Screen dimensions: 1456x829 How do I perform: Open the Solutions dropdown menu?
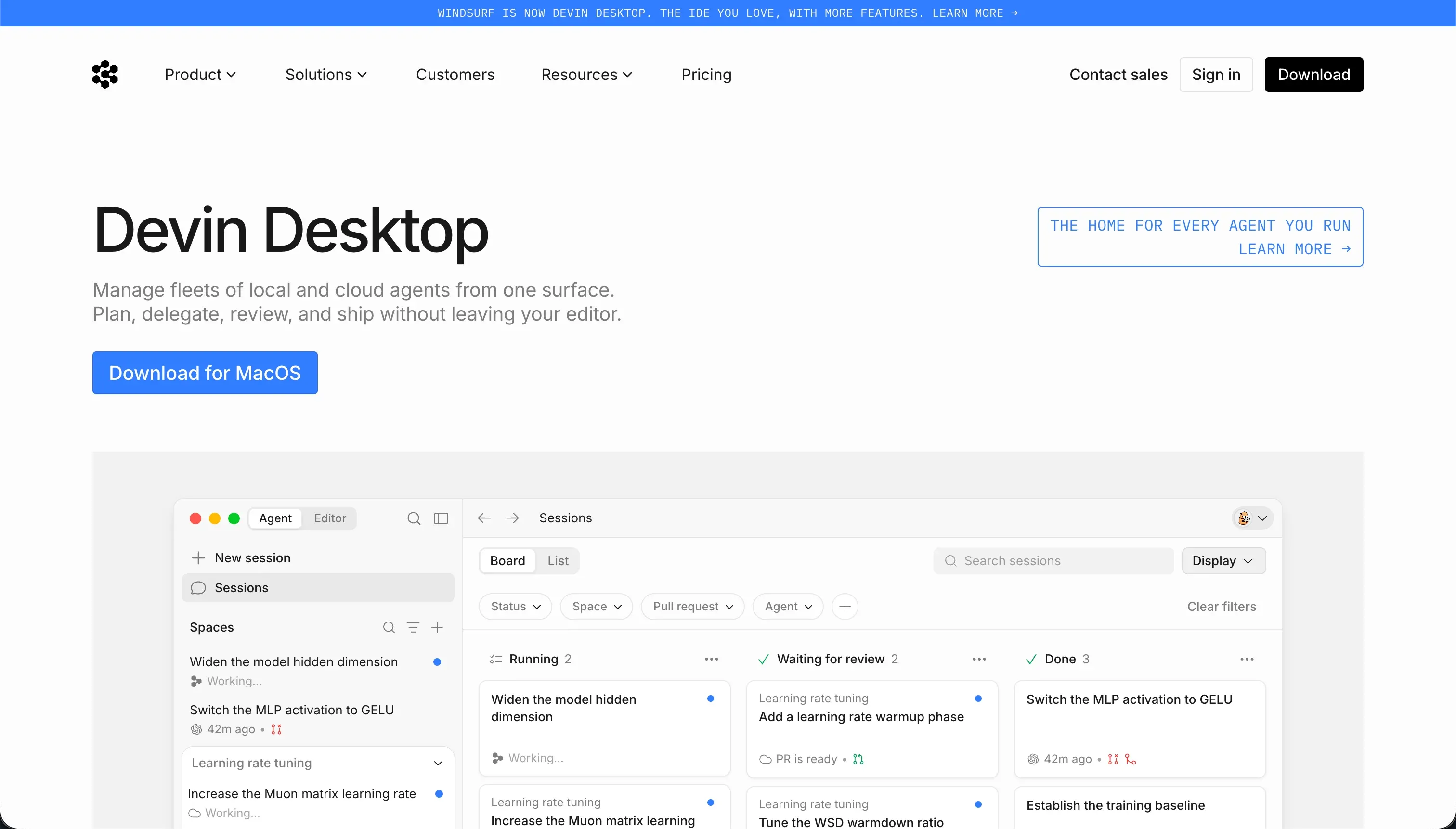[325, 75]
